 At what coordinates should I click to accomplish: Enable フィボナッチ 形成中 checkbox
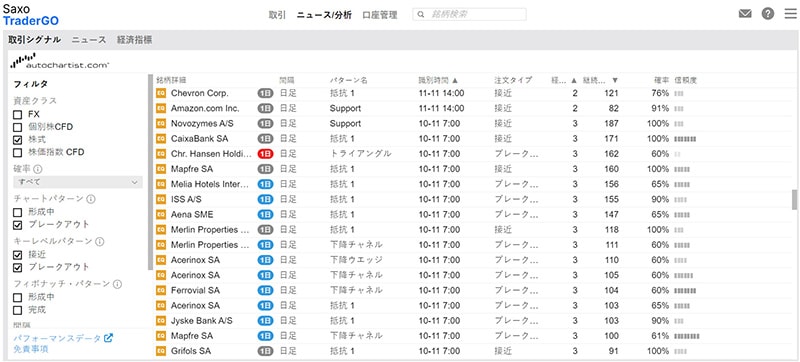click(18, 297)
